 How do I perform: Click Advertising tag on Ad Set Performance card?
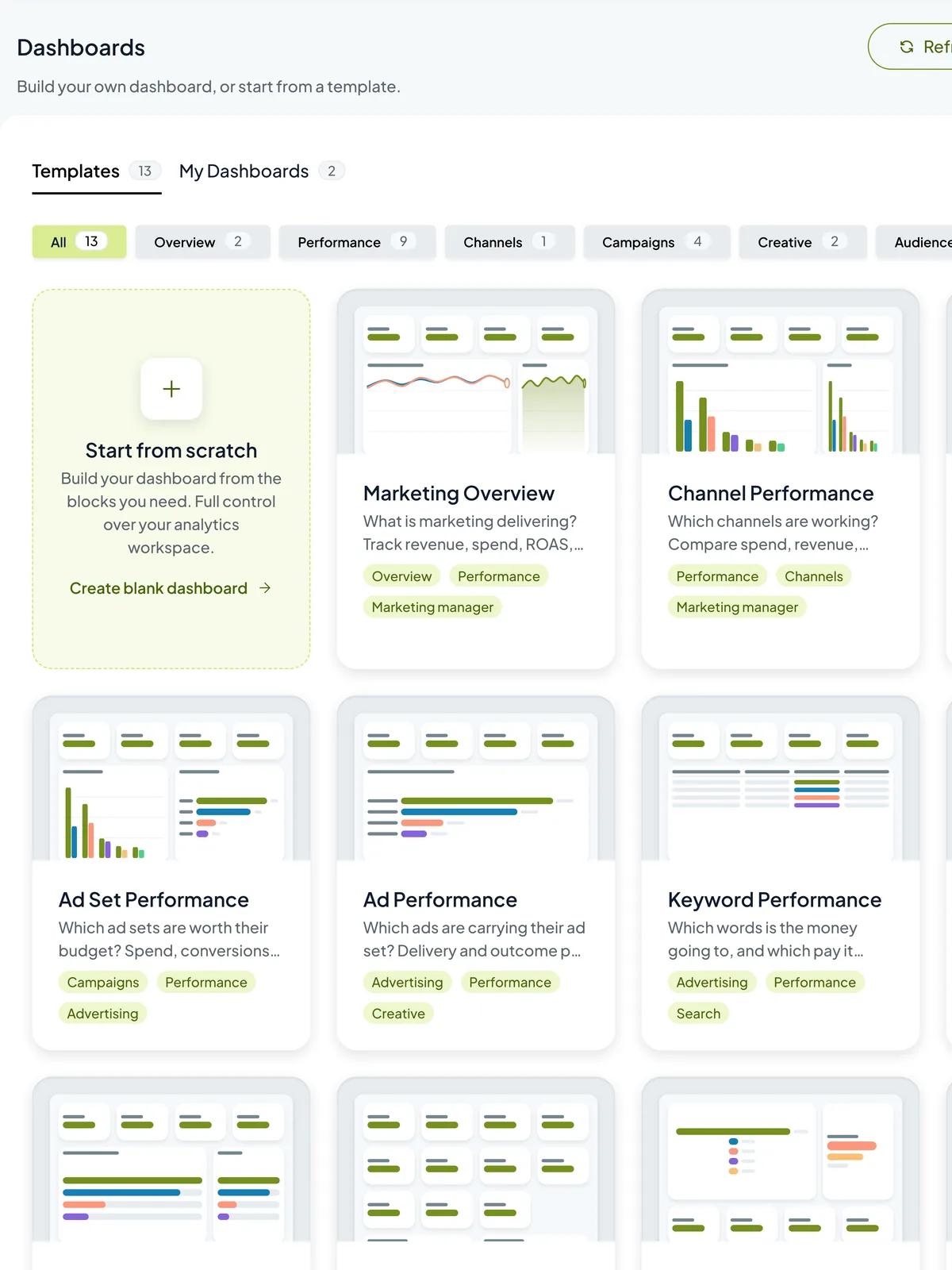102,1014
